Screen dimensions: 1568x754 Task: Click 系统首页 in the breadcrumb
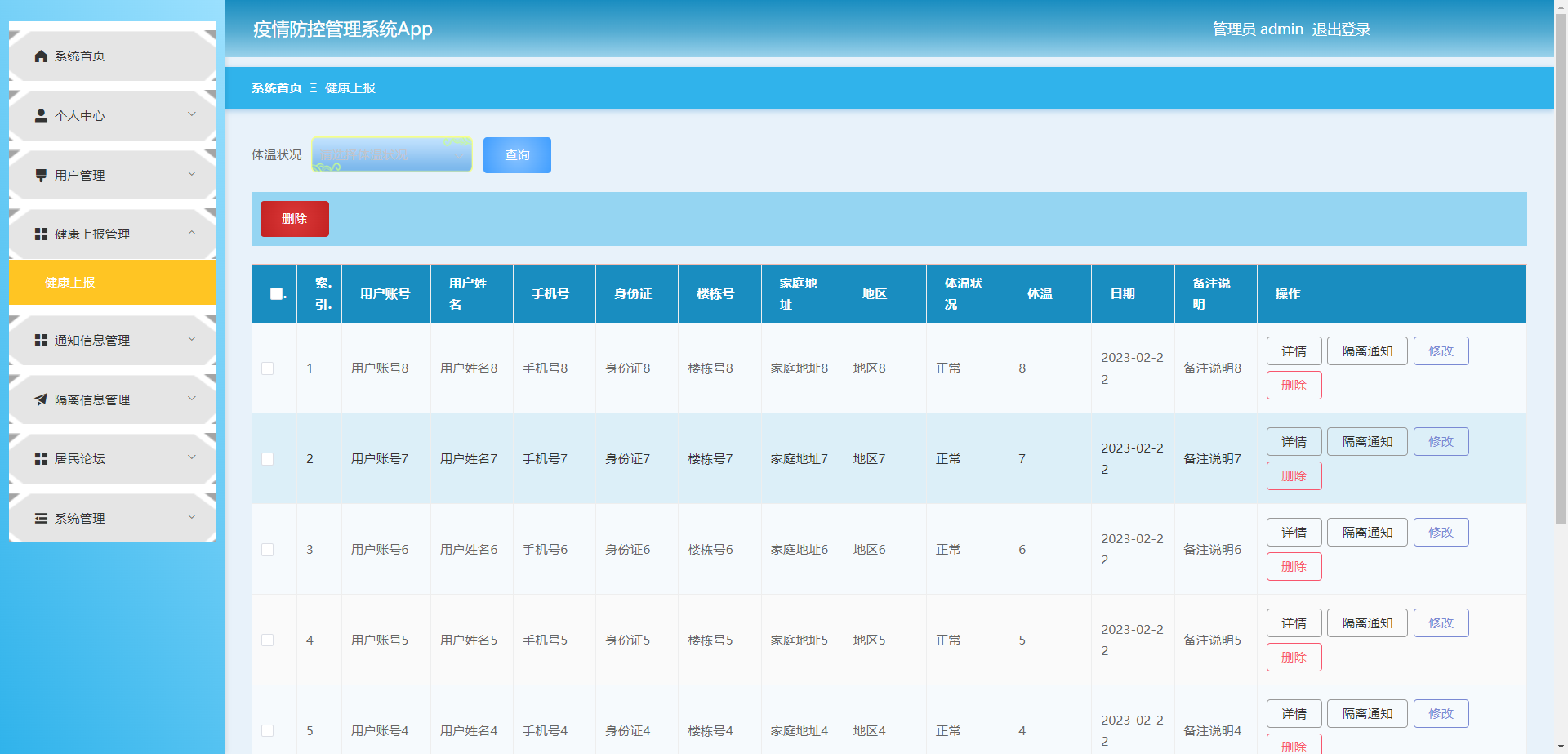[277, 88]
